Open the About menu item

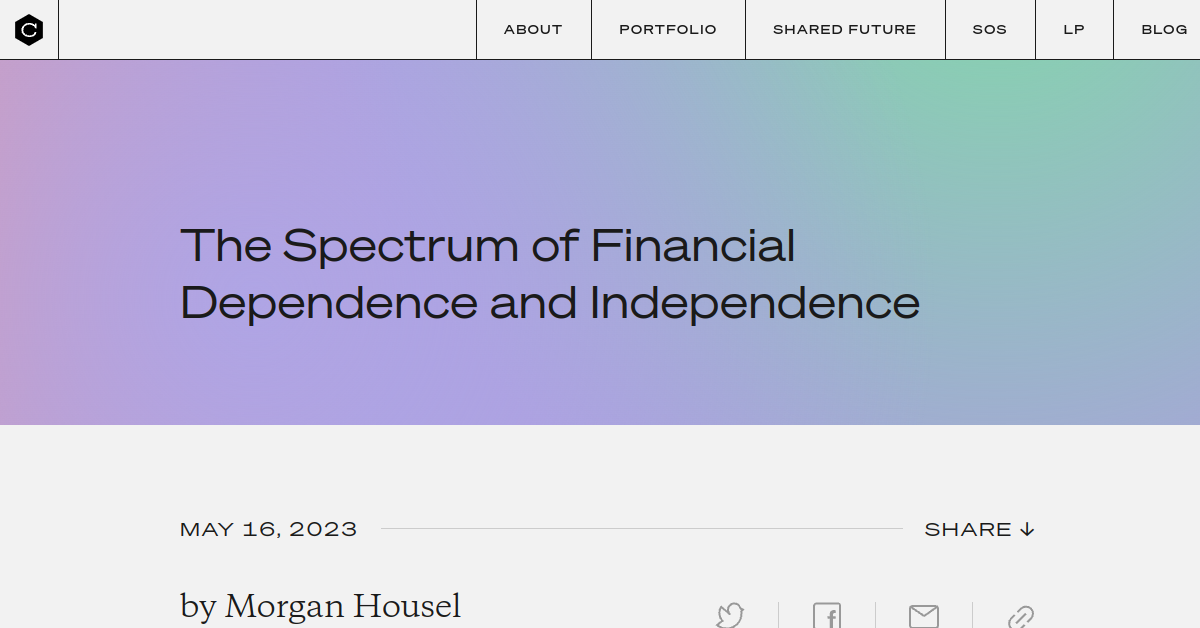point(533,30)
